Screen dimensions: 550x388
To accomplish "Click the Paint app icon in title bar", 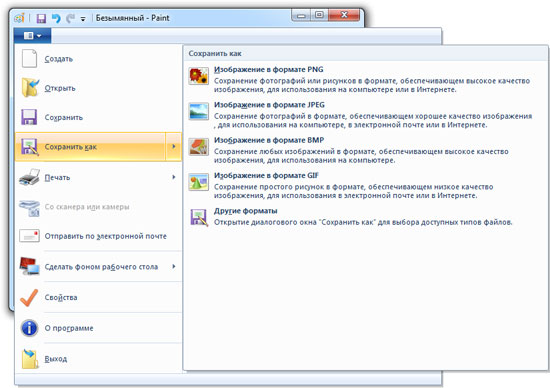I will point(19,18).
